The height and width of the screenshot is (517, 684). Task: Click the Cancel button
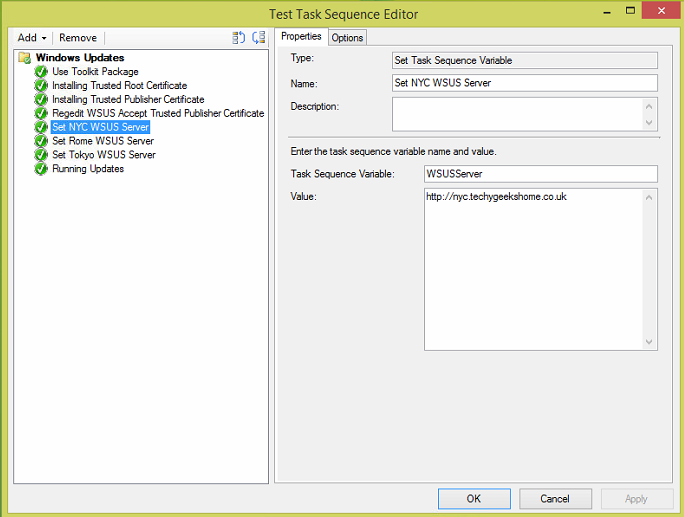coord(555,498)
